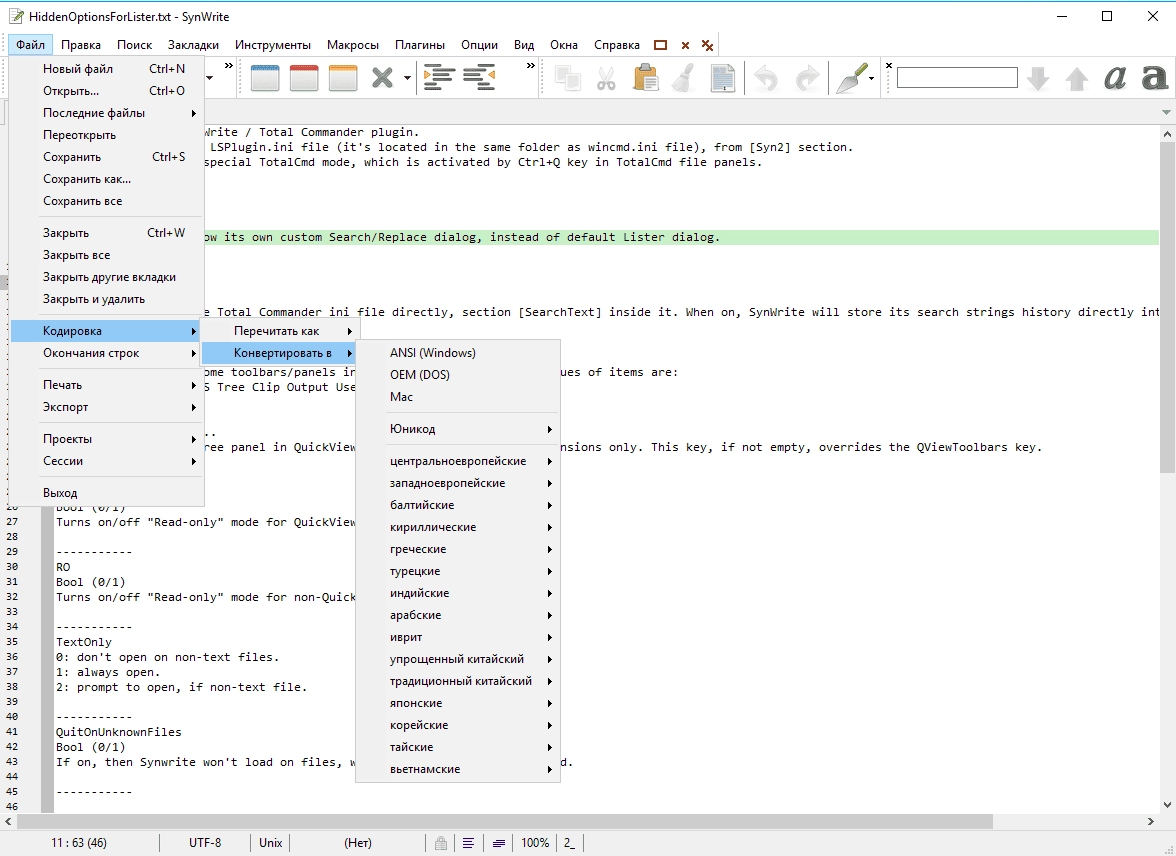Click the trowel tool icon
Image resolution: width=1176 pixels, height=856 pixels.
tap(851, 78)
